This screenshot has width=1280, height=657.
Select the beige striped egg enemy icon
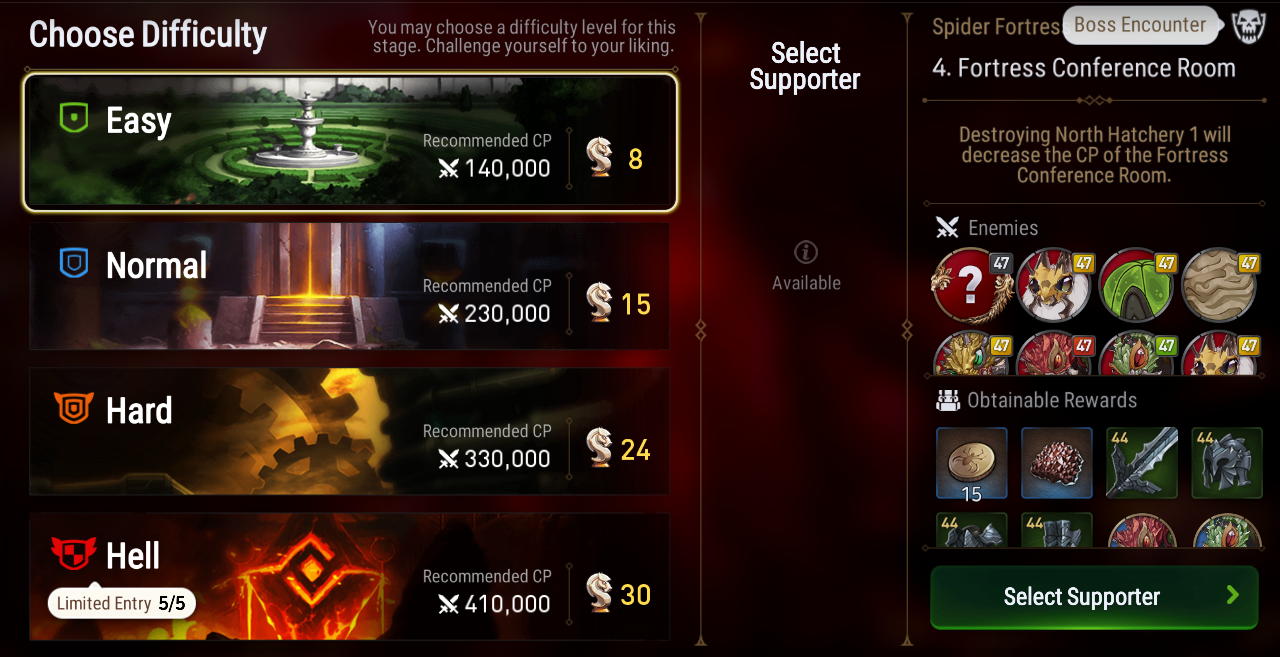(x=1220, y=284)
